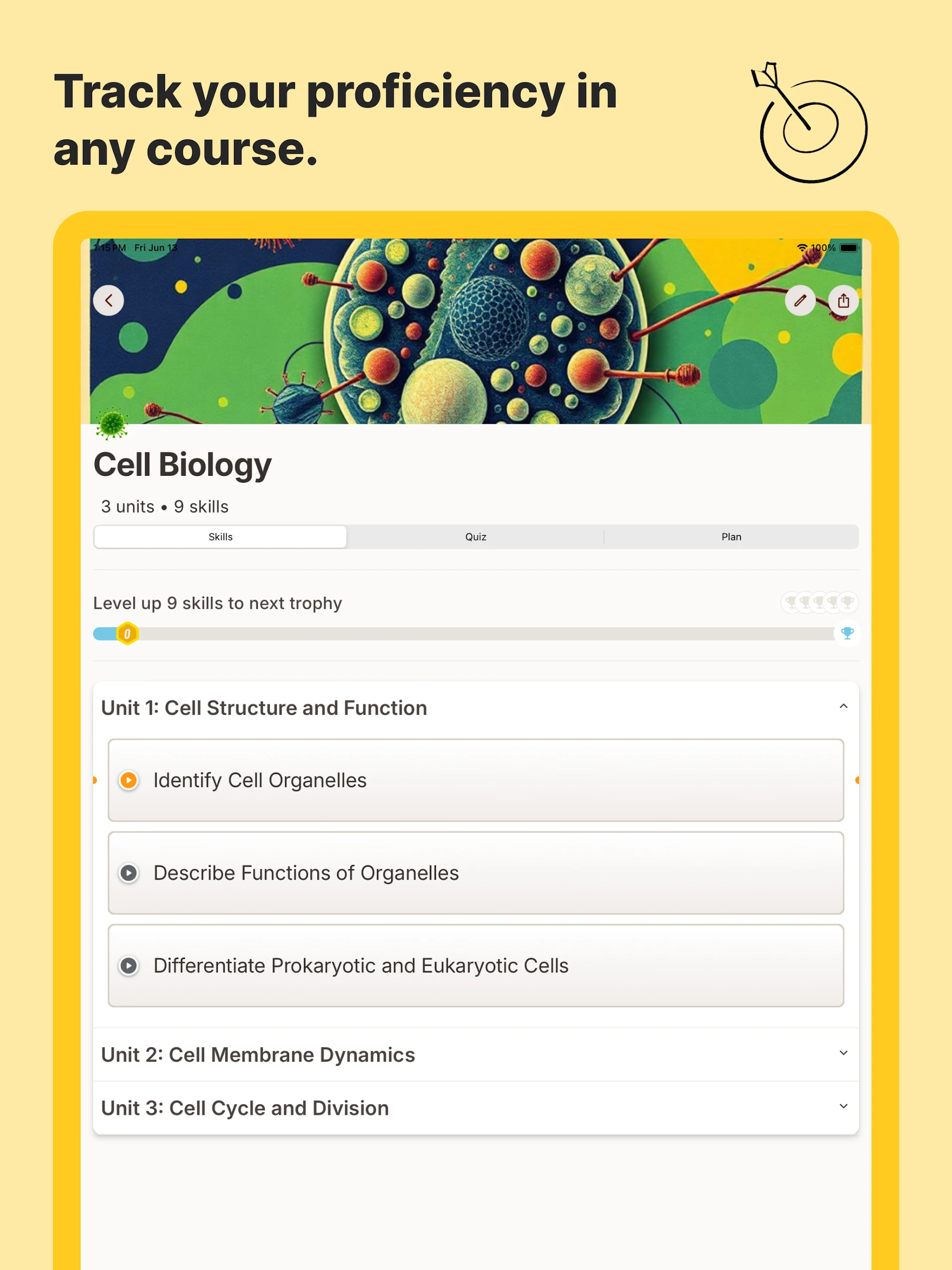Tap the yellow progress marker showing 0

click(127, 634)
